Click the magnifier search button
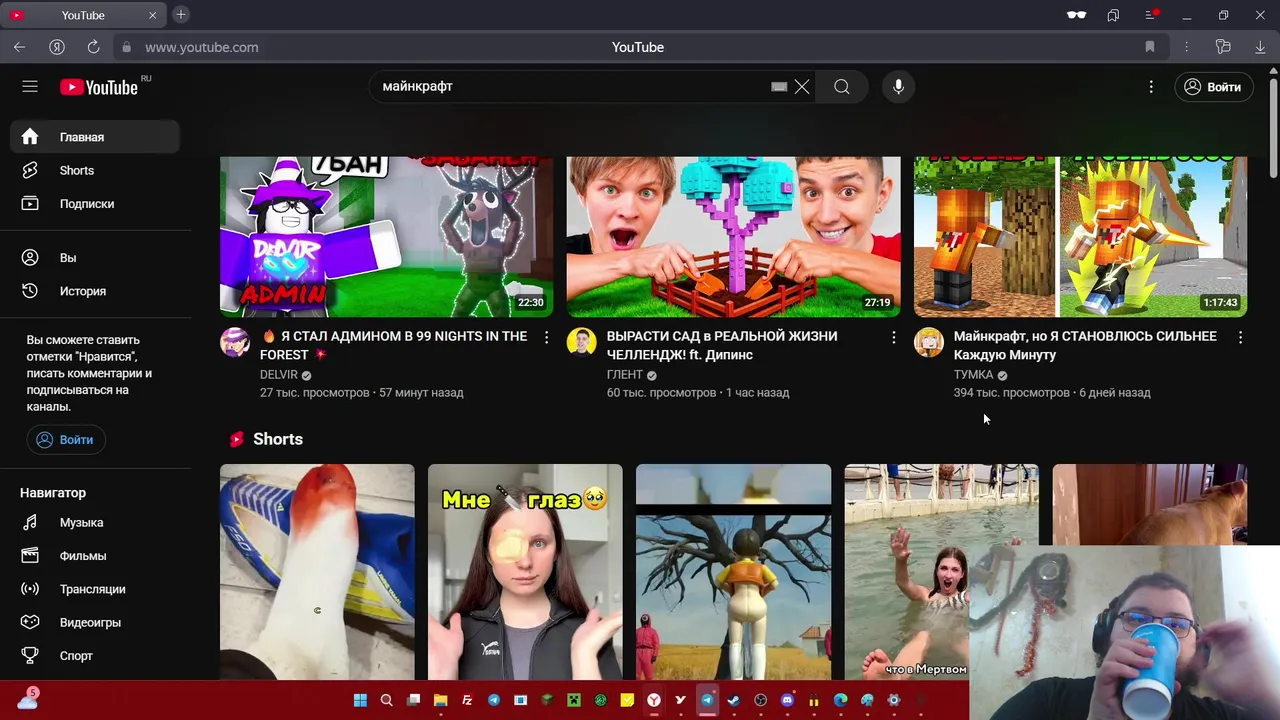 [842, 87]
